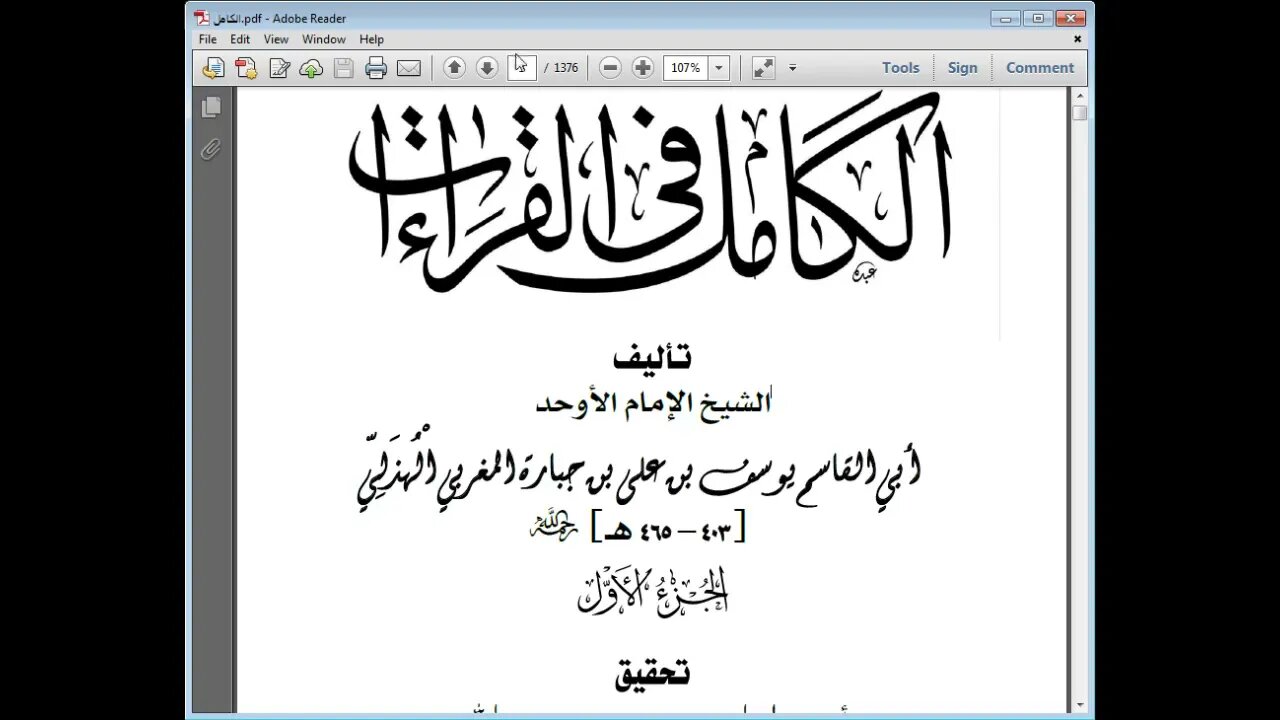Viewport: 1280px width, 720px height.
Task: Open the File menu
Action: click(208, 39)
